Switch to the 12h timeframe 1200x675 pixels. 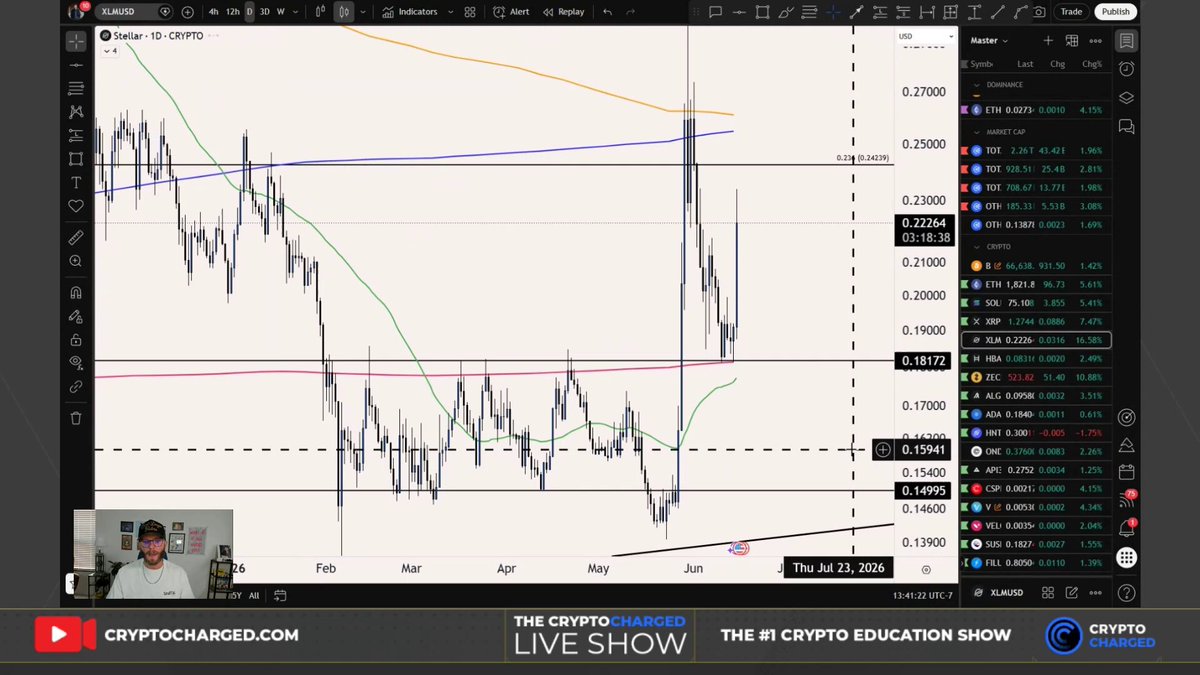point(232,12)
